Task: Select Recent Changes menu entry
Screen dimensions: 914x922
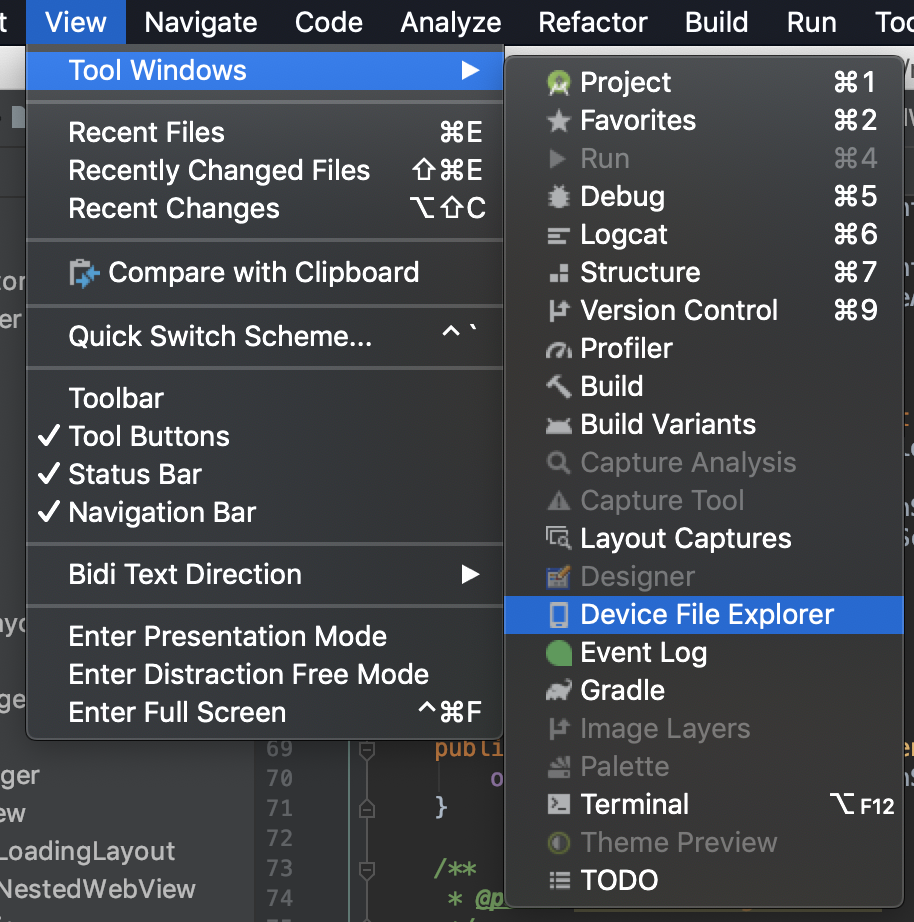Action: 265,209
